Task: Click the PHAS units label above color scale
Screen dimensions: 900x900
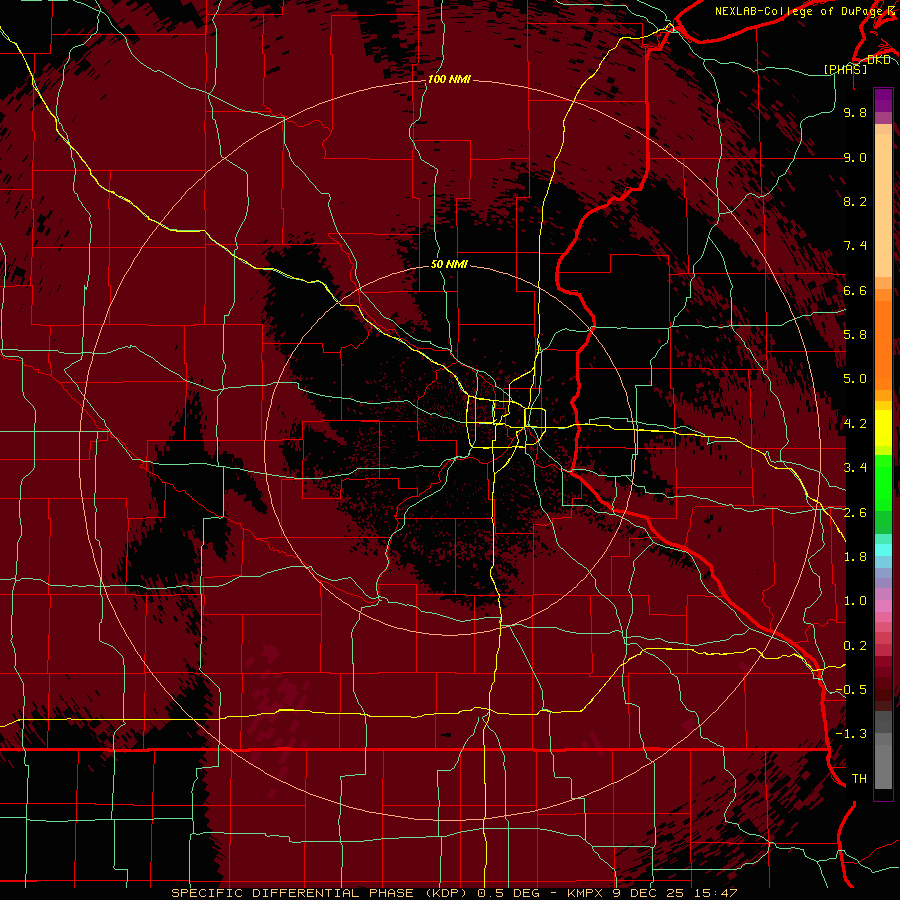Action: pyautogui.click(x=845, y=69)
